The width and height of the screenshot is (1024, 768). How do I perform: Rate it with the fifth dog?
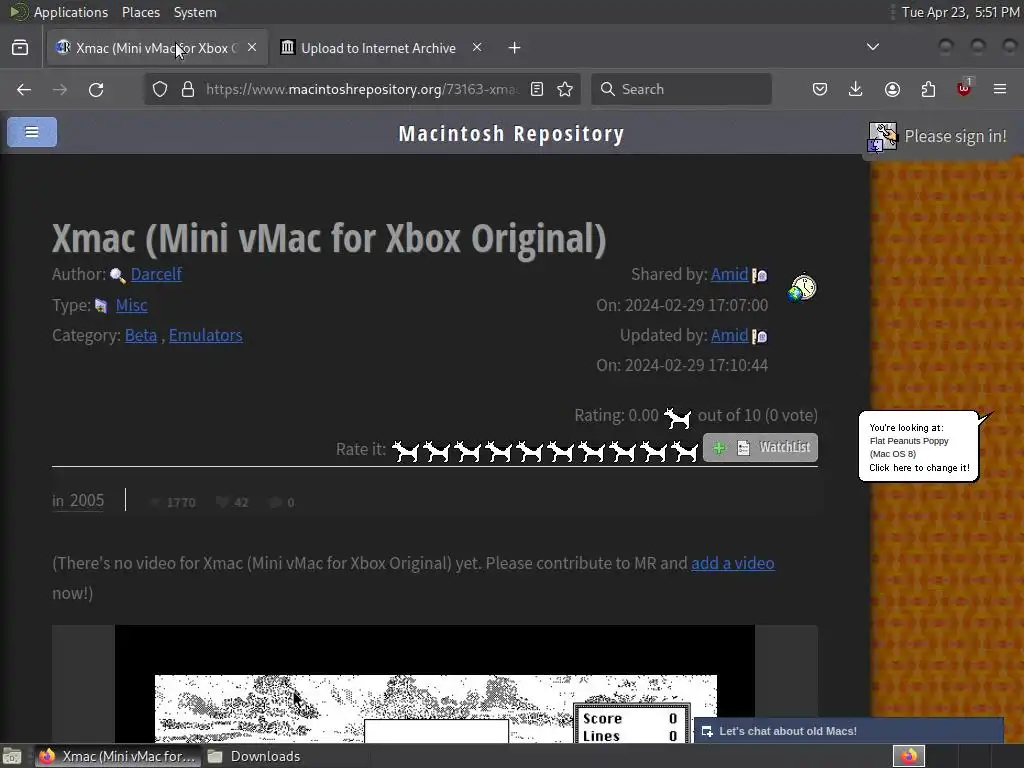[x=529, y=451]
